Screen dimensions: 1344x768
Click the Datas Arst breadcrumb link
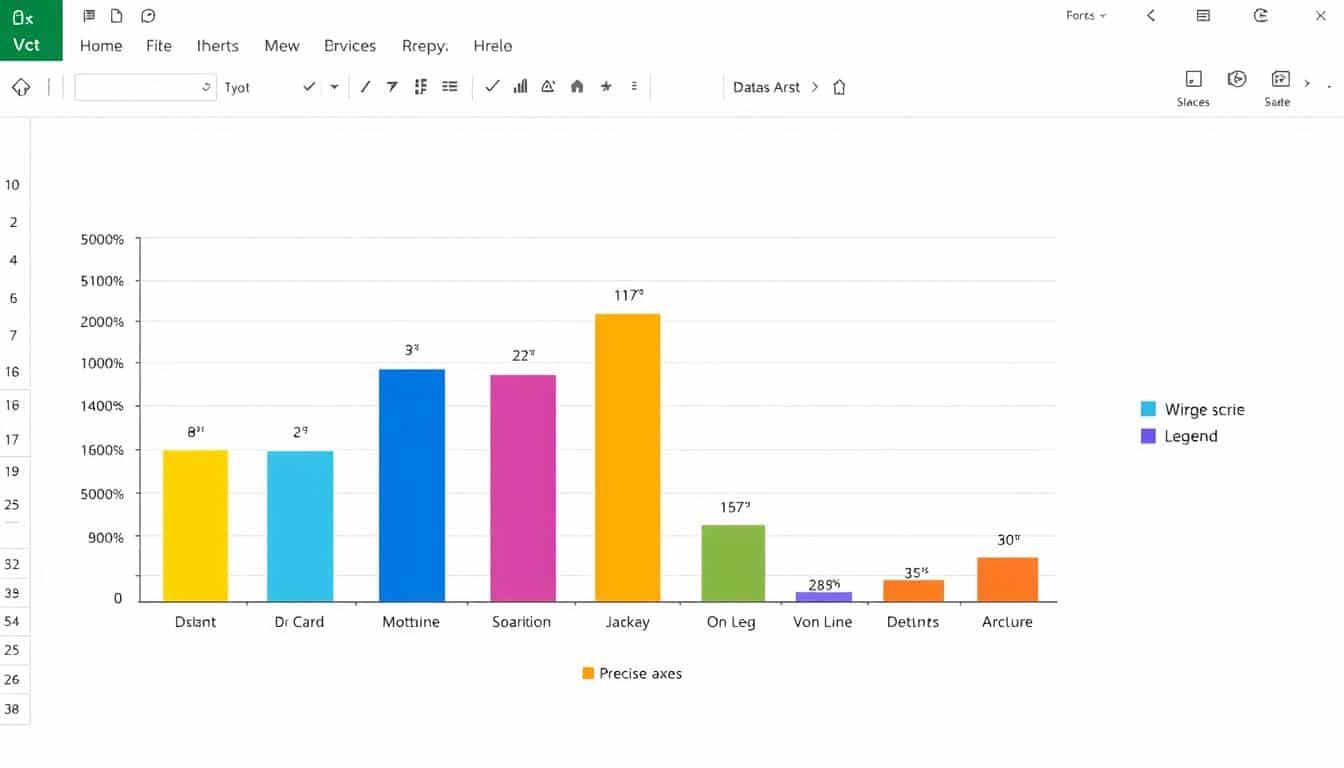[x=767, y=87]
